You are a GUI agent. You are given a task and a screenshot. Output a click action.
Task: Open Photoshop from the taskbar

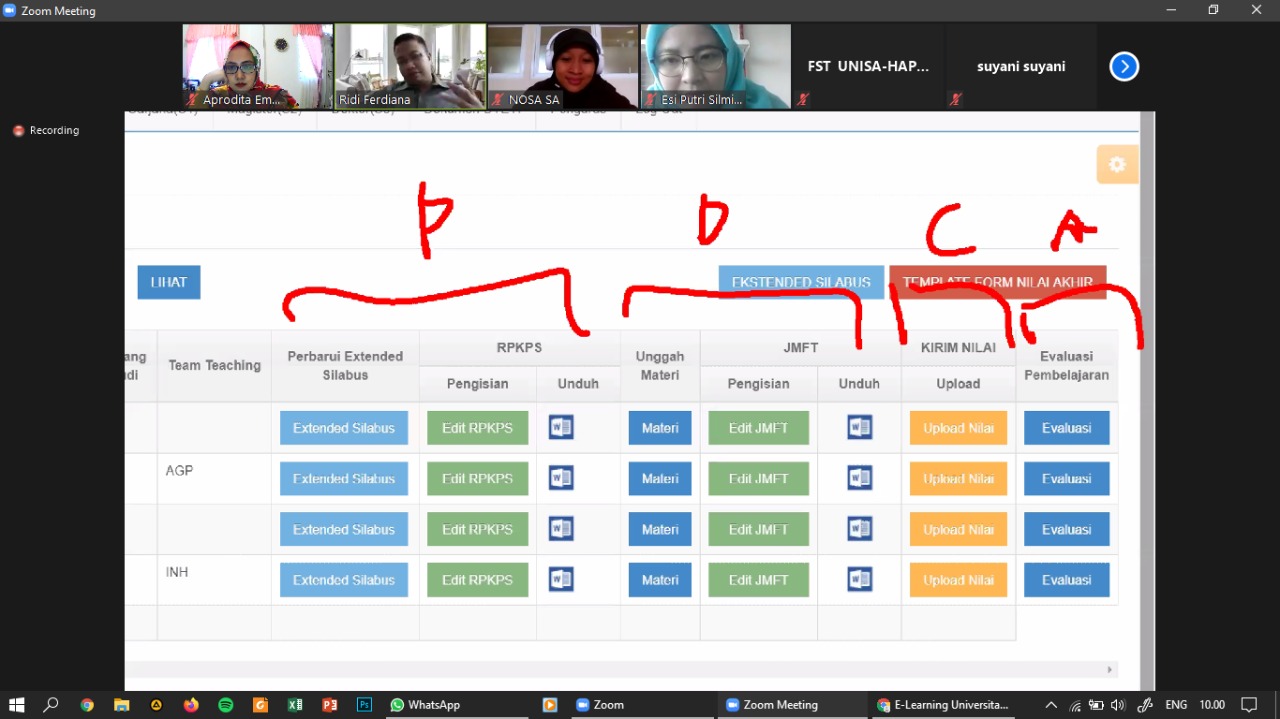click(x=365, y=705)
